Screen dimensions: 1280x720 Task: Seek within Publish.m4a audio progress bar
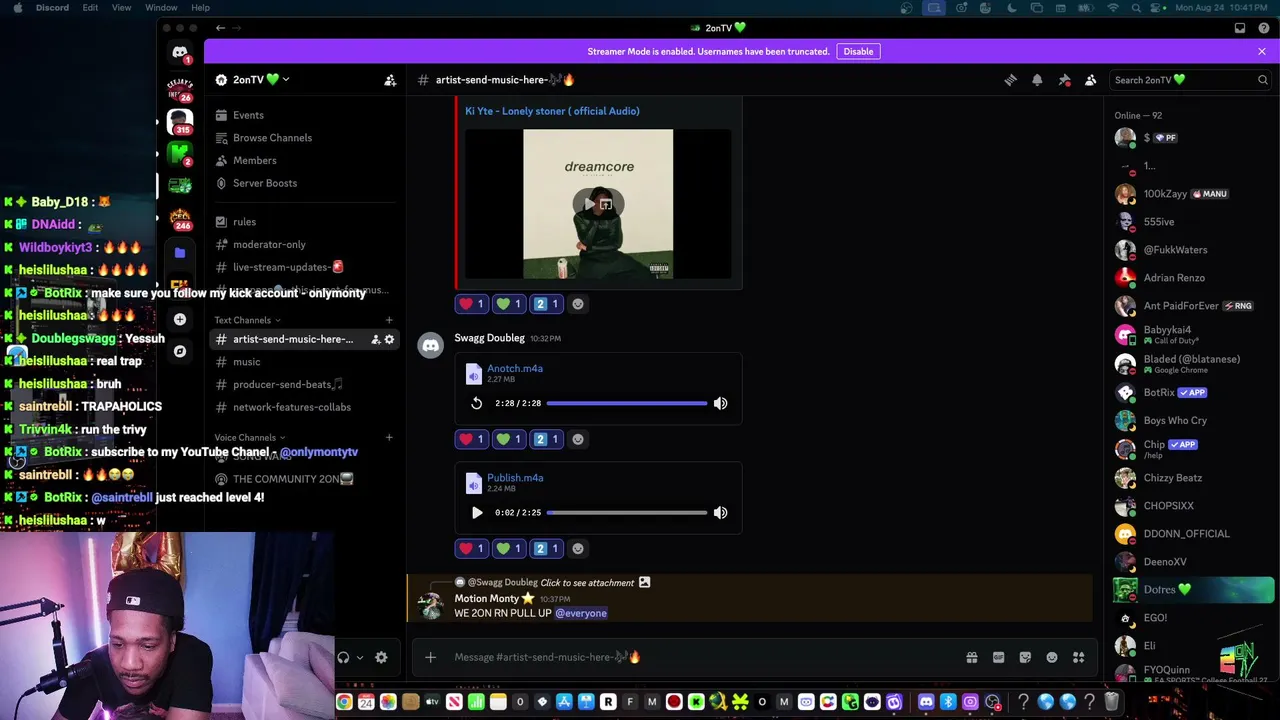coord(627,512)
